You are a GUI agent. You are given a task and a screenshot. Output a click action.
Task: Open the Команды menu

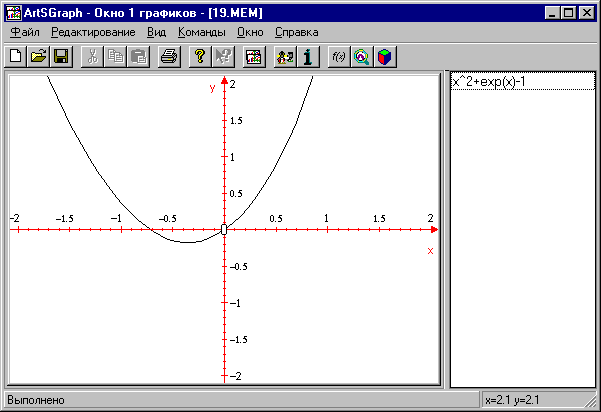[201, 32]
